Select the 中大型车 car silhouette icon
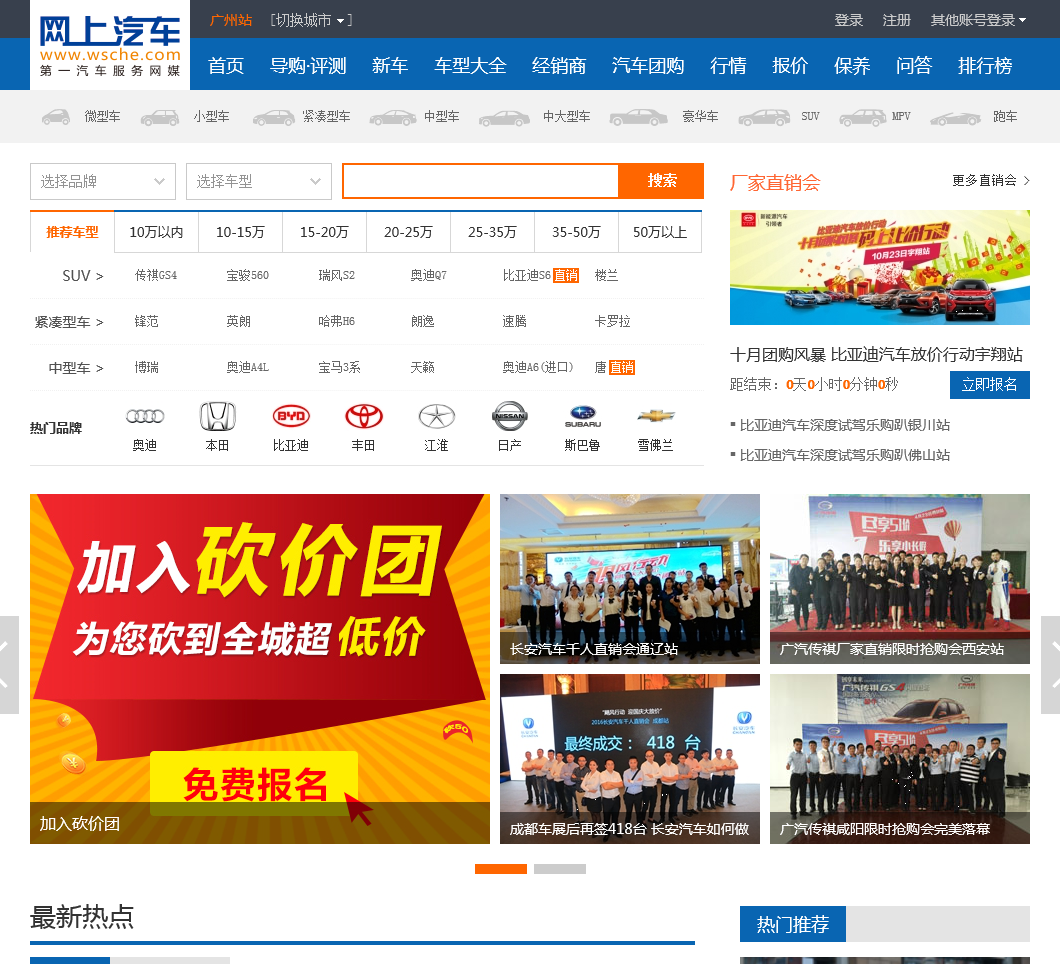This screenshot has height=964, width=1060. (504, 118)
